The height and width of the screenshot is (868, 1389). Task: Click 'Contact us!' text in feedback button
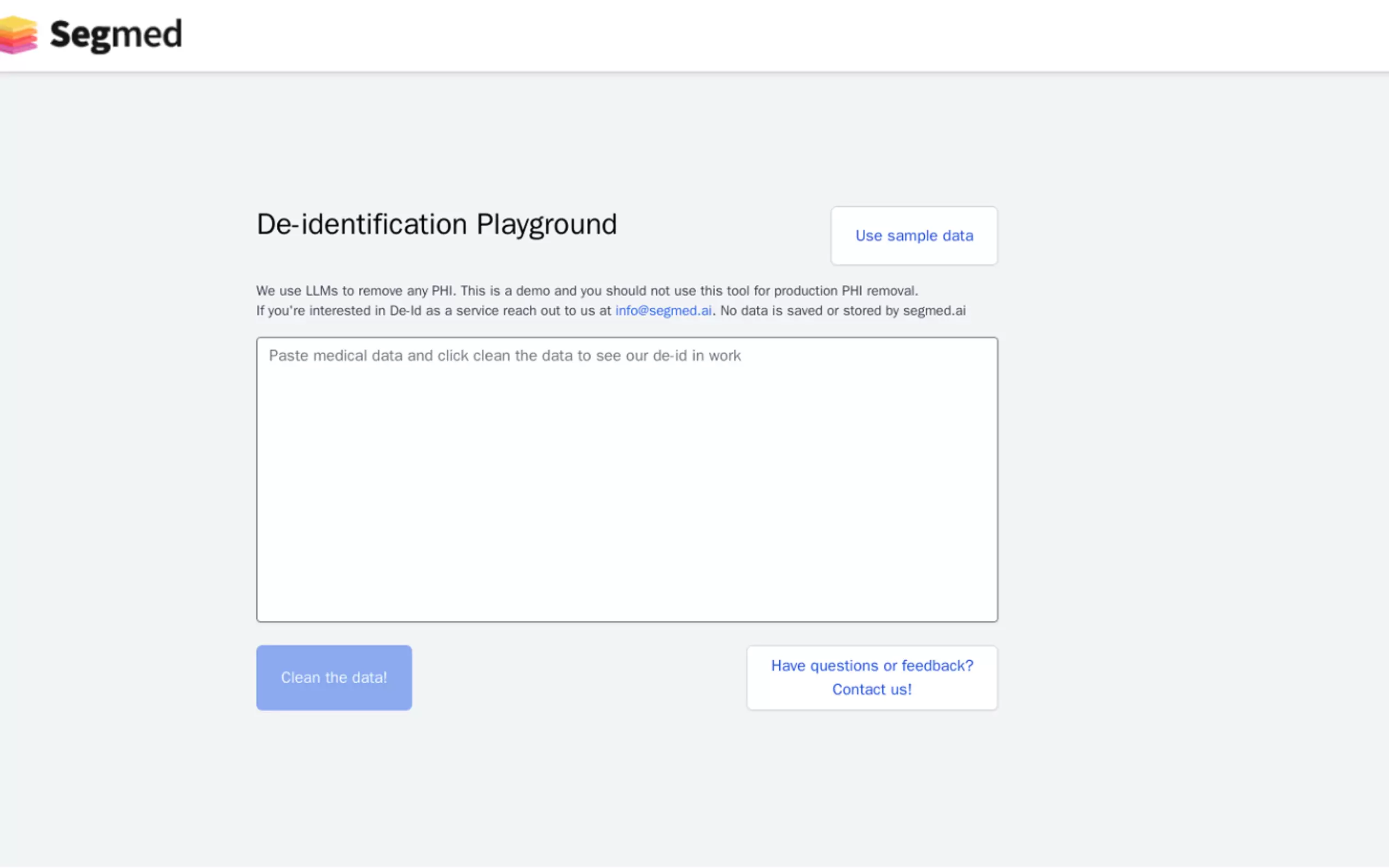point(872,689)
